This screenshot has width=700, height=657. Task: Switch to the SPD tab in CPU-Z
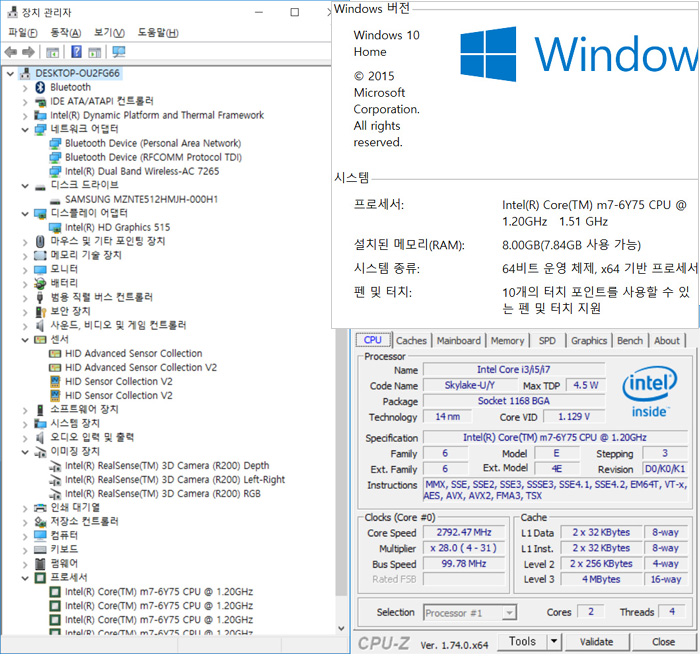point(547,341)
